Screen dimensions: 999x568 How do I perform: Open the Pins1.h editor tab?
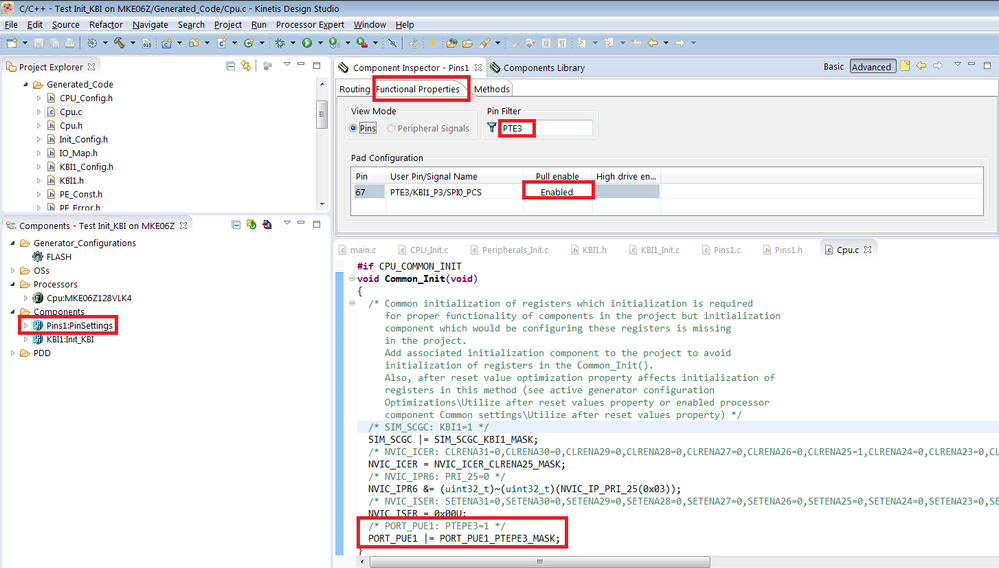click(782, 250)
